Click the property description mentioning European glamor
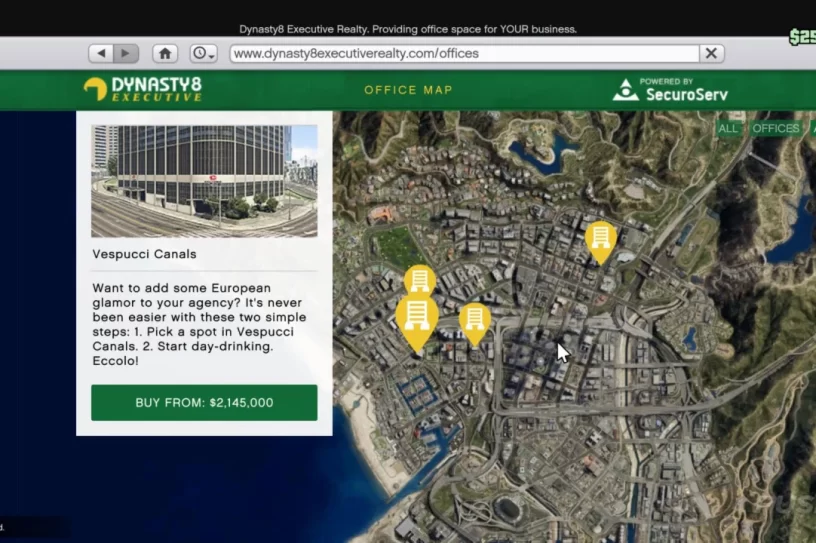The width and height of the screenshot is (816, 543). (x=199, y=324)
